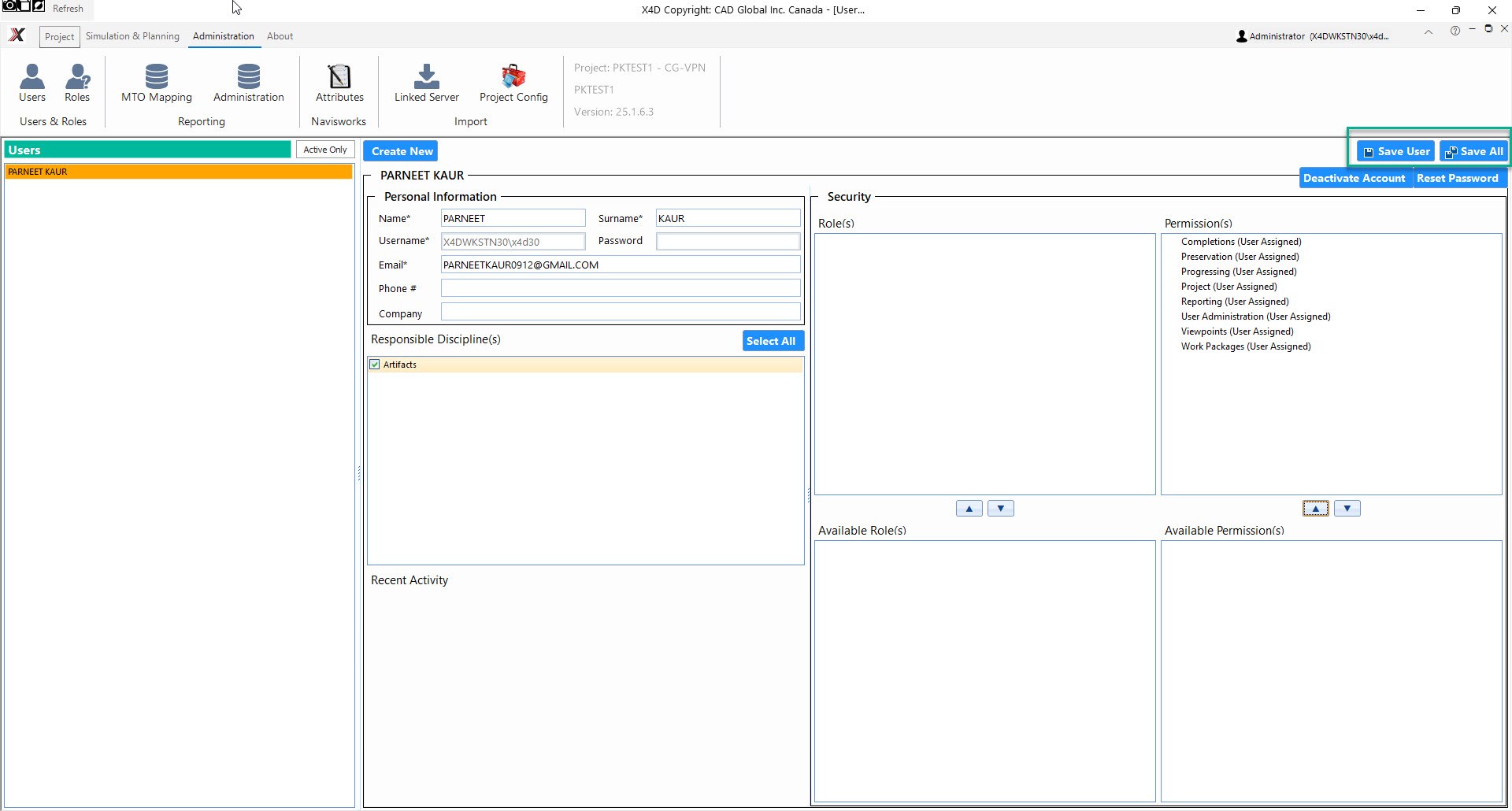
Task: Click the Reset Password button
Action: coord(1458,178)
